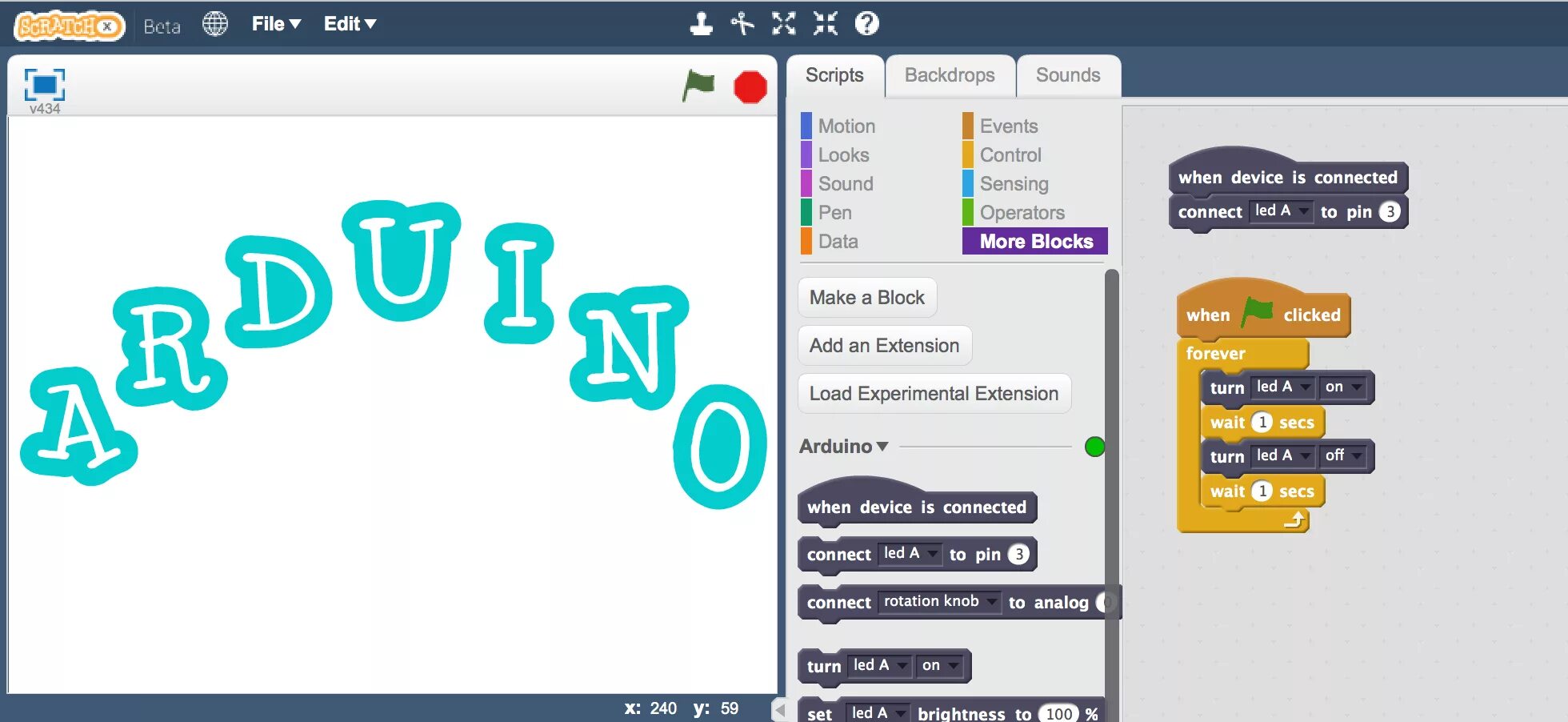Open led A dropdown in palette connect block

coord(910,554)
